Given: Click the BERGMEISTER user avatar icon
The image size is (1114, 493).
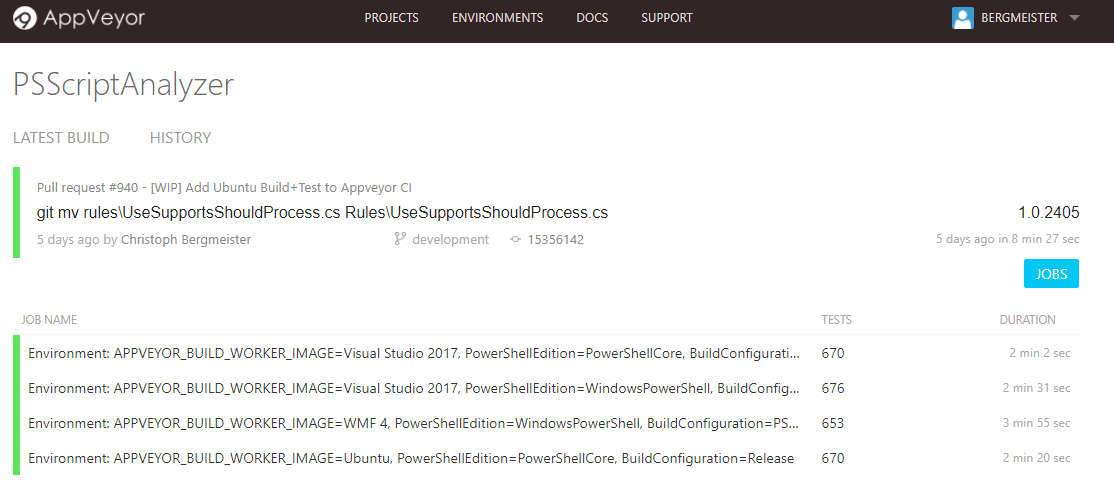Looking at the screenshot, I should coord(962,18).
